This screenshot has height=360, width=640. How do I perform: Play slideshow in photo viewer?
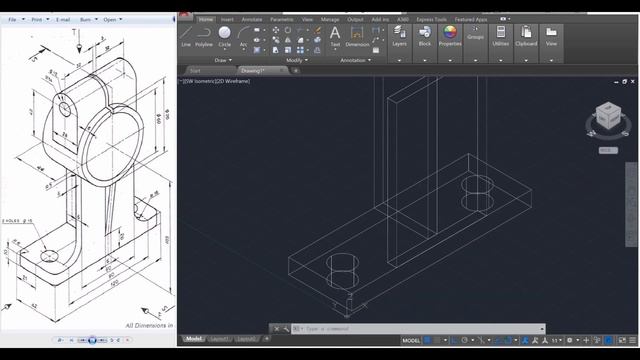tap(92, 340)
